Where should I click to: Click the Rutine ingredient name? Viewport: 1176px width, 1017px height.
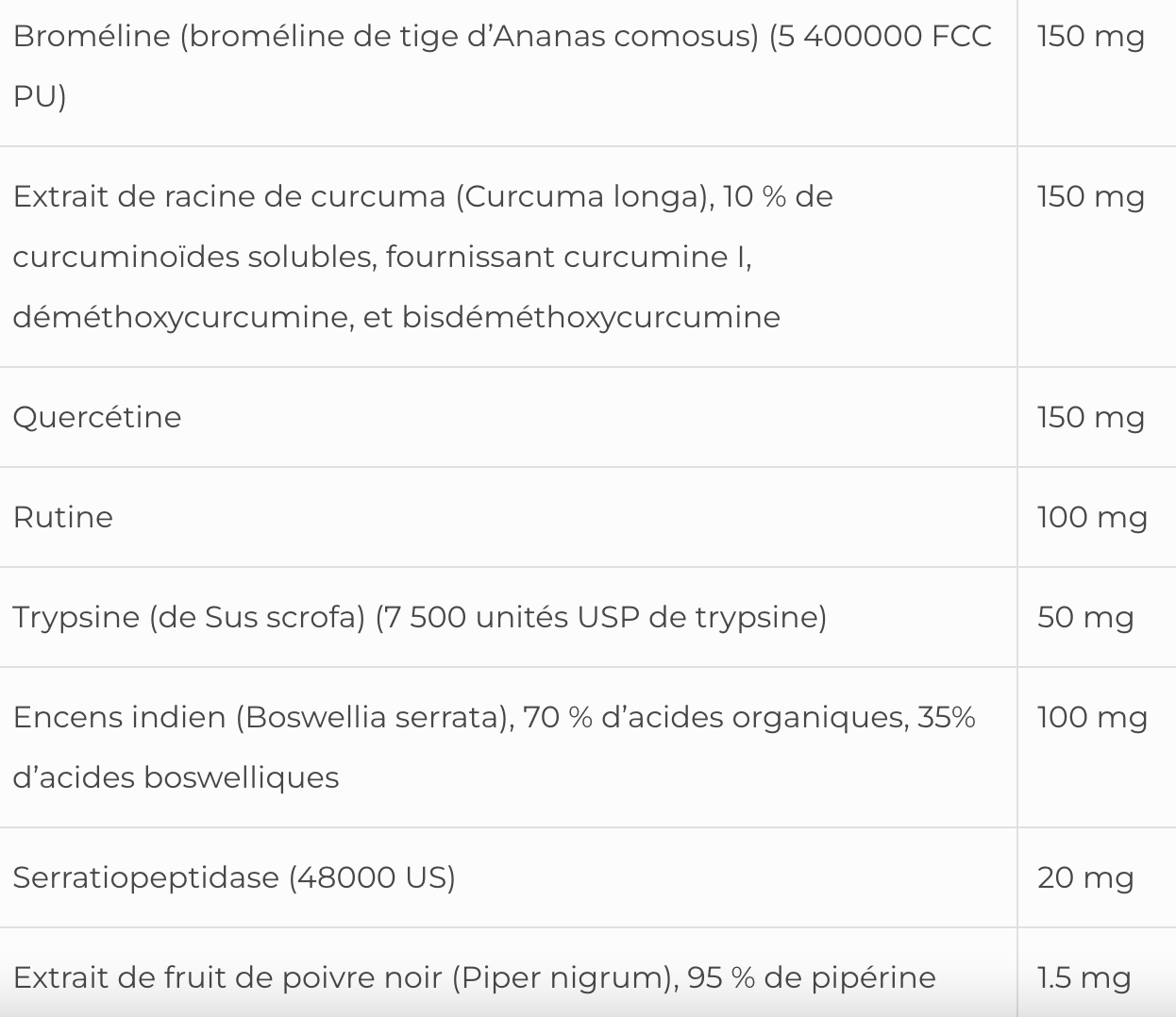point(63,517)
